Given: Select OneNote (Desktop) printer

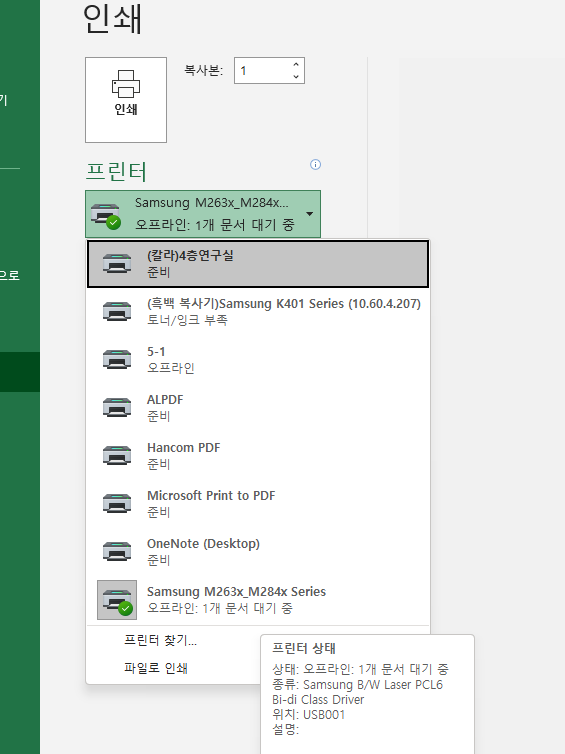Looking at the screenshot, I should [x=258, y=552].
